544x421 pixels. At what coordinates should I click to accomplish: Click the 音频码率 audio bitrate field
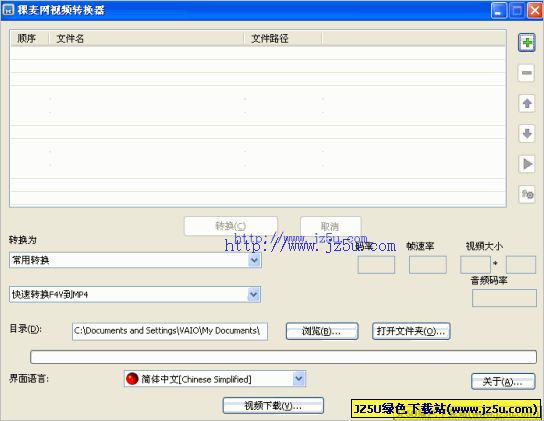pyautogui.click(x=504, y=298)
